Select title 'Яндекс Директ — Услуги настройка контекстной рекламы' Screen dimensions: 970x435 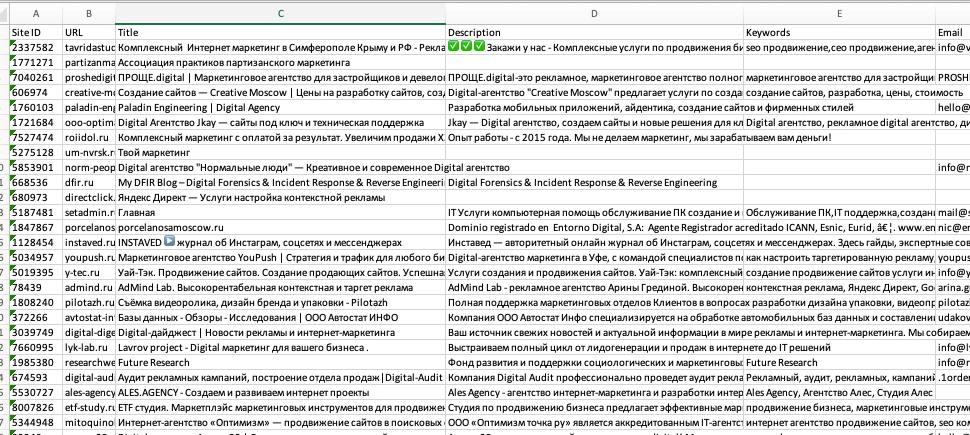click(x=281, y=197)
